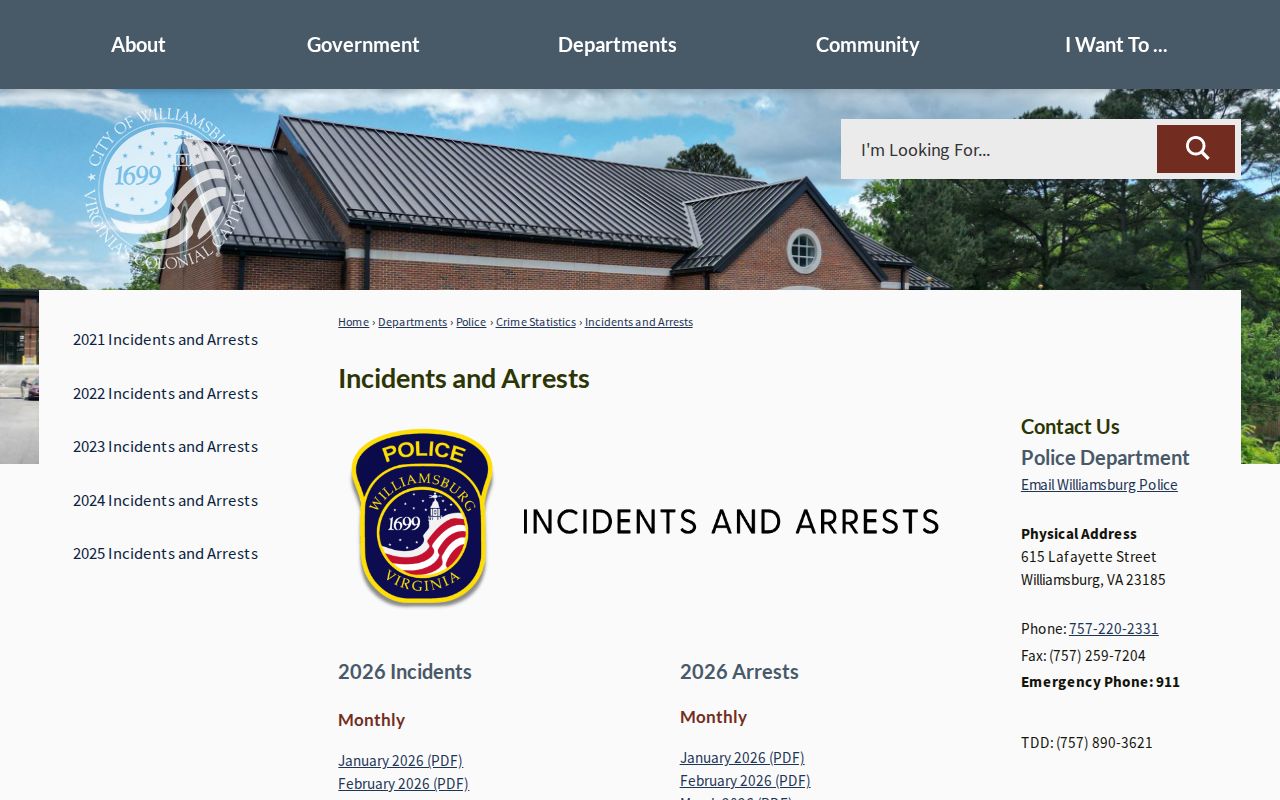Open January 2026 Incidents PDF
This screenshot has width=1280, height=800.
click(x=400, y=760)
